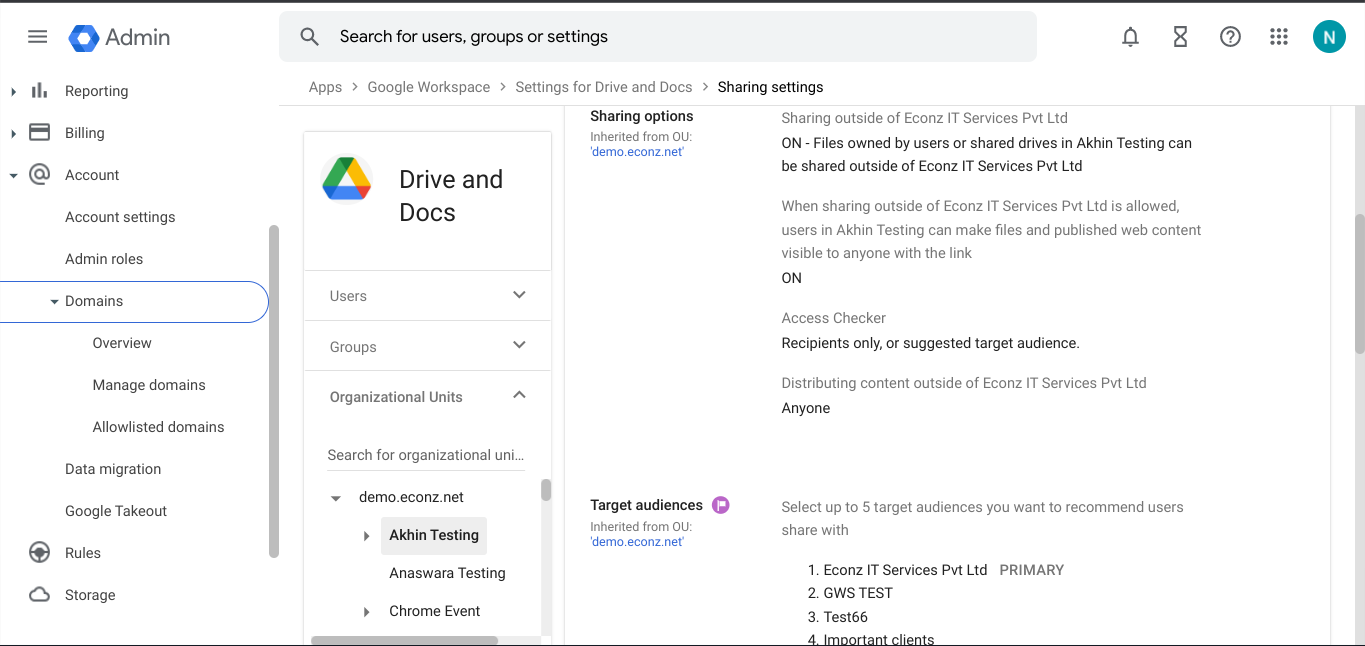
Task: Collapse the Account section arrow
Action: pos(13,175)
